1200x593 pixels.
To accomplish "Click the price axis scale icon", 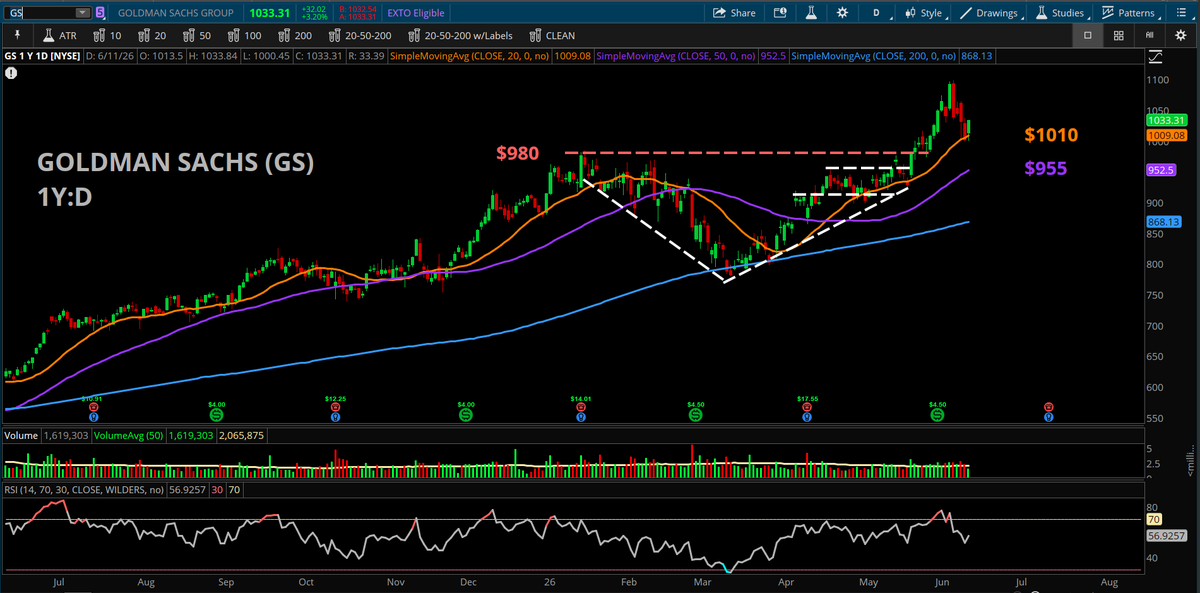I will click(1155, 56).
